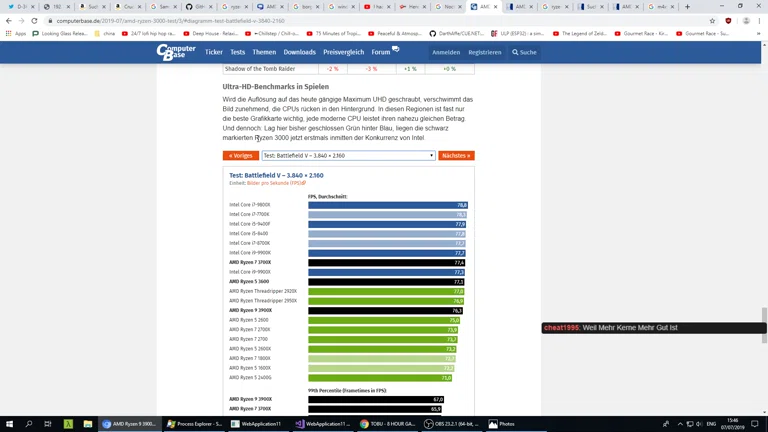
Task: Open the Tests menu in site navigation
Action: tap(237, 52)
